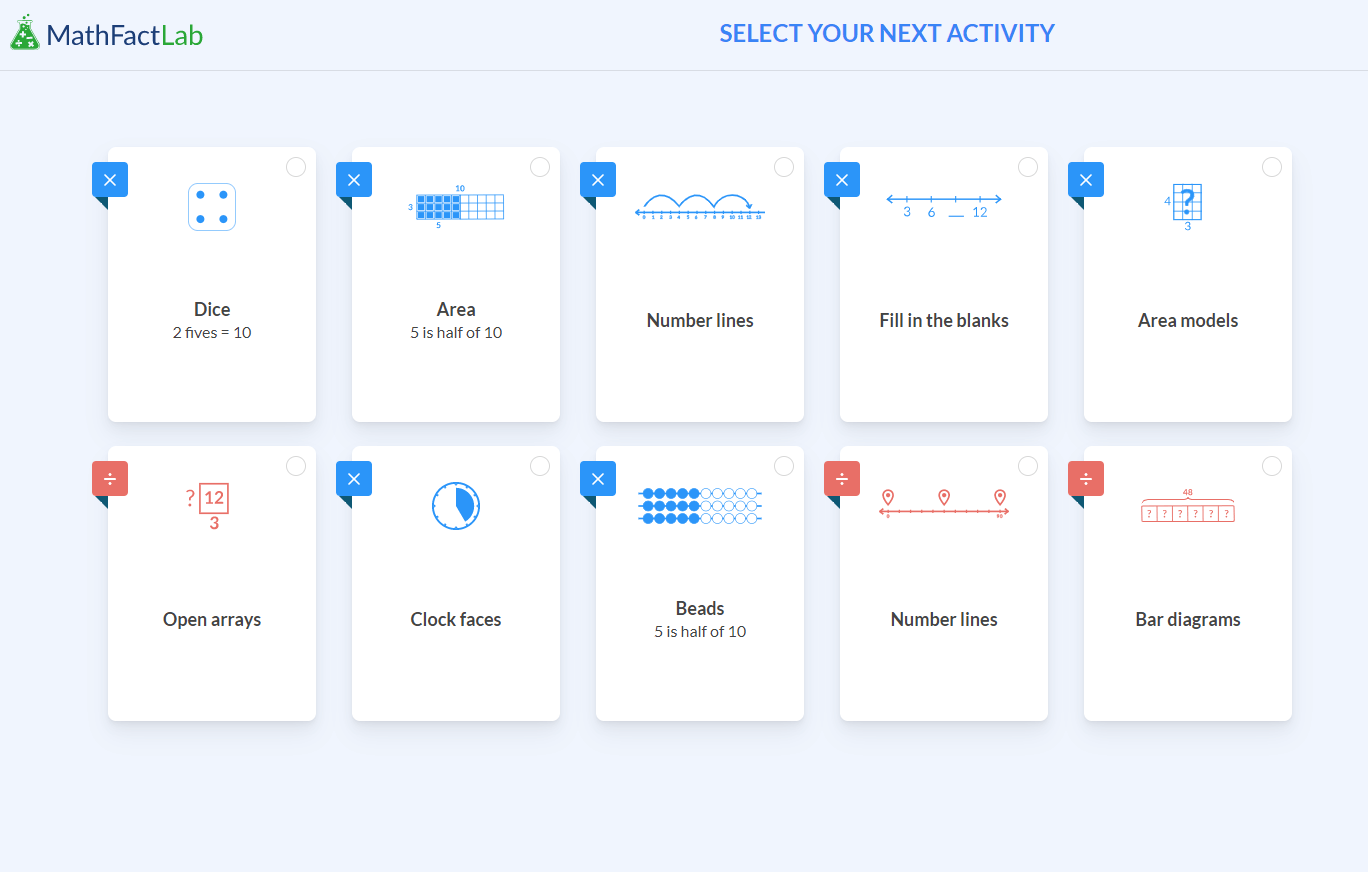Select the radio circle on Clock faces card
This screenshot has width=1368, height=872.
pyautogui.click(x=540, y=466)
